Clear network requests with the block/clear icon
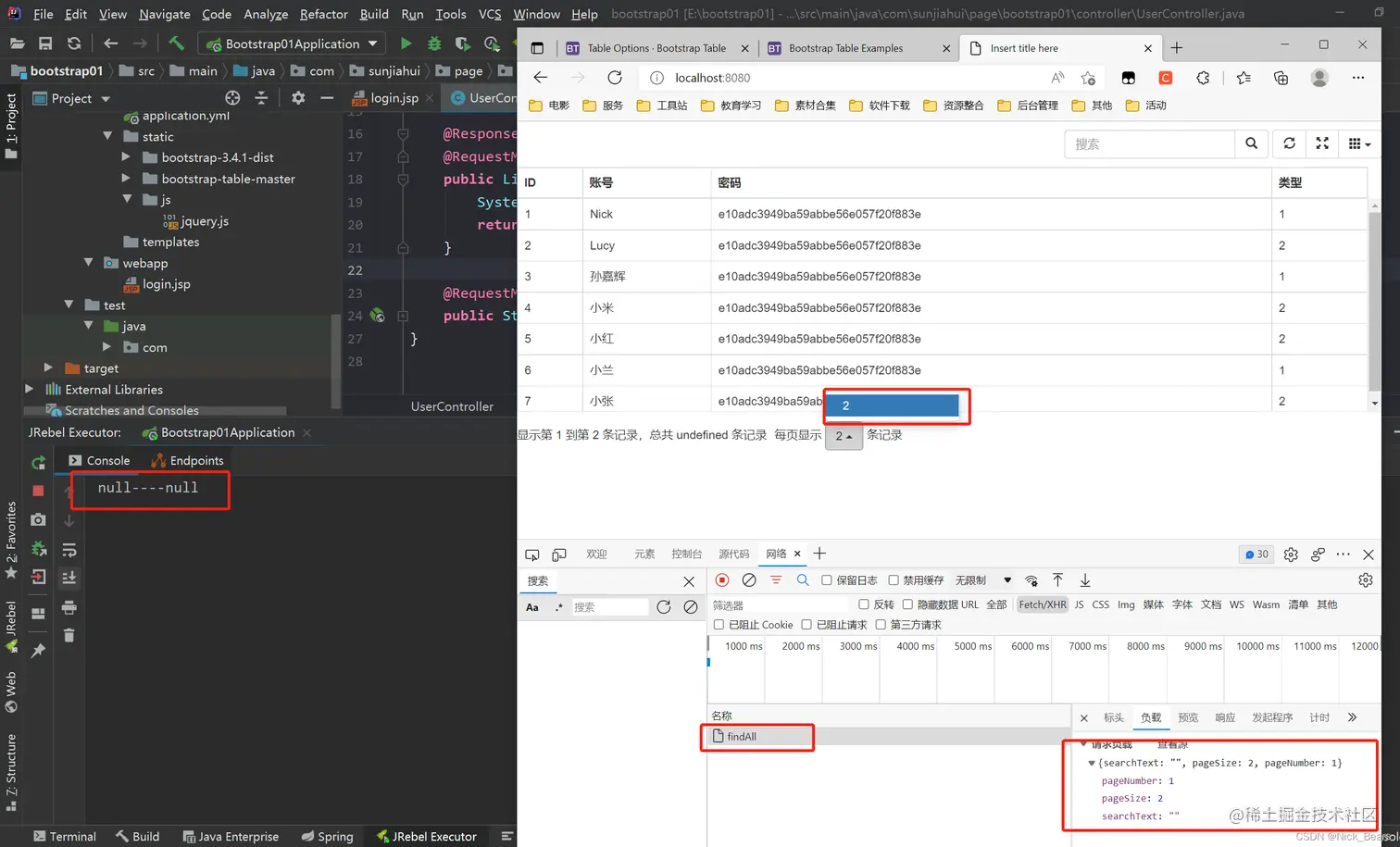The height and width of the screenshot is (847, 1400). point(750,580)
